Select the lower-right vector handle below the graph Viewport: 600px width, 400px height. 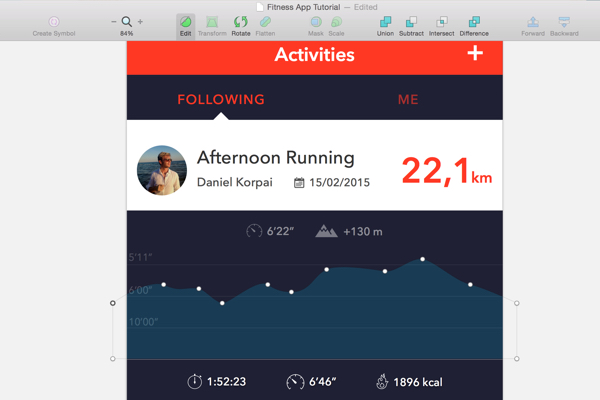[517, 359]
